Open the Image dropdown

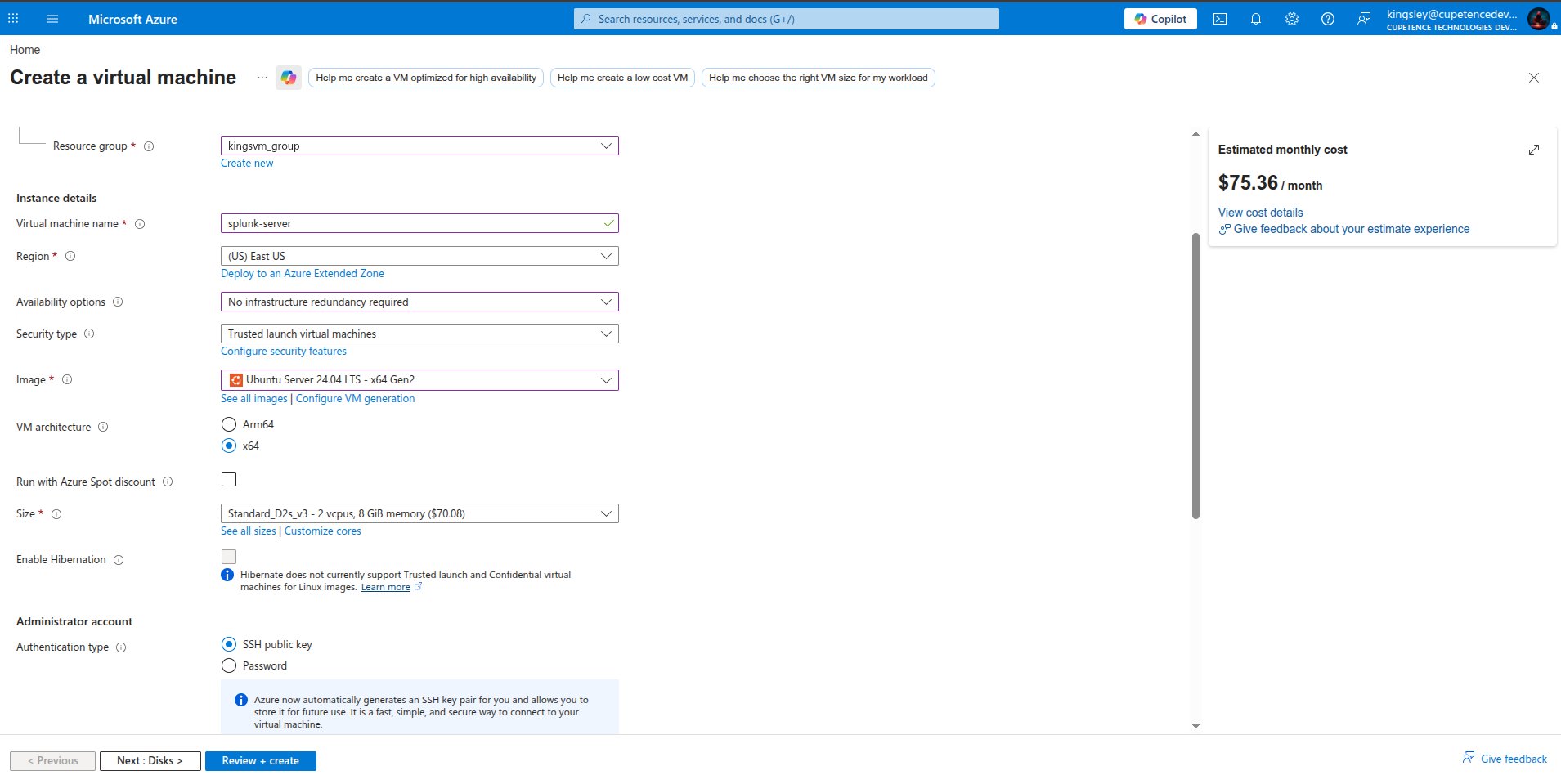coord(419,380)
